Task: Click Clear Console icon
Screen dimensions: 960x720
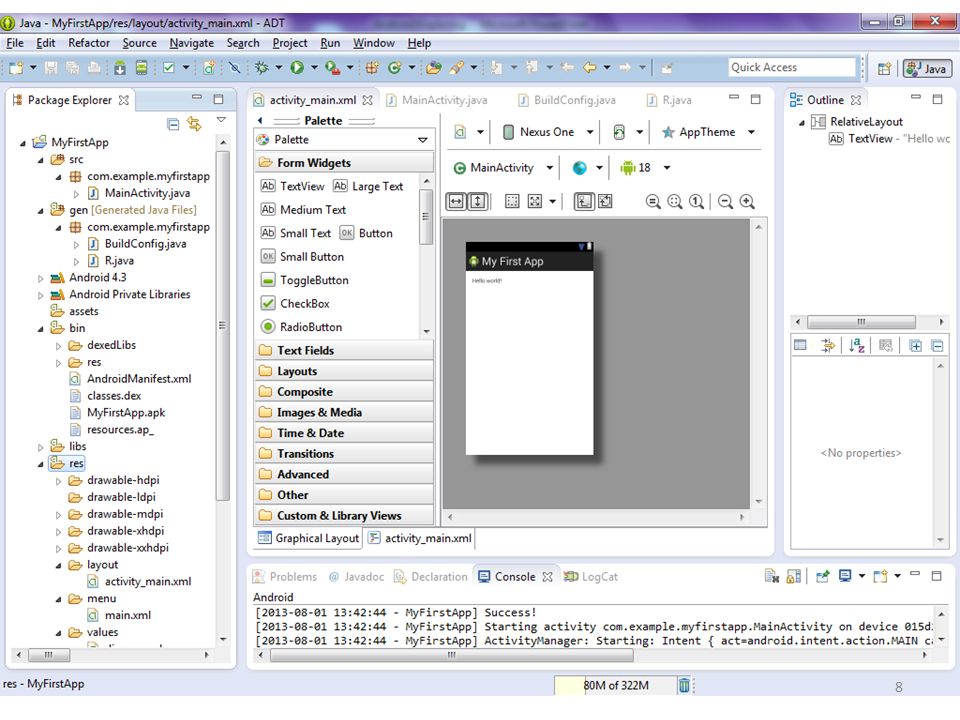Action: point(771,576)
